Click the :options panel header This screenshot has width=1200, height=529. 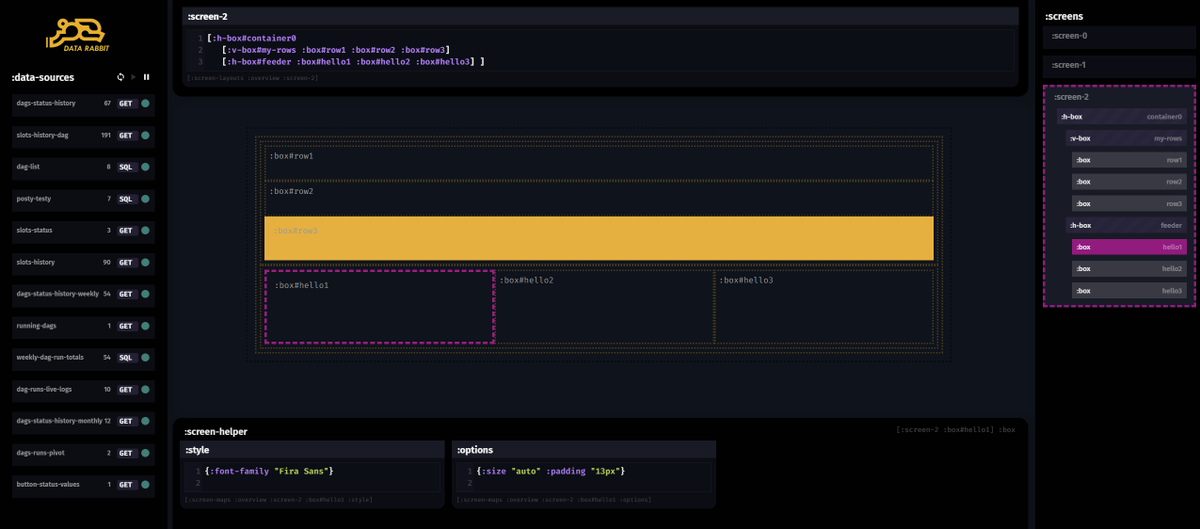[x=584, y=450]
